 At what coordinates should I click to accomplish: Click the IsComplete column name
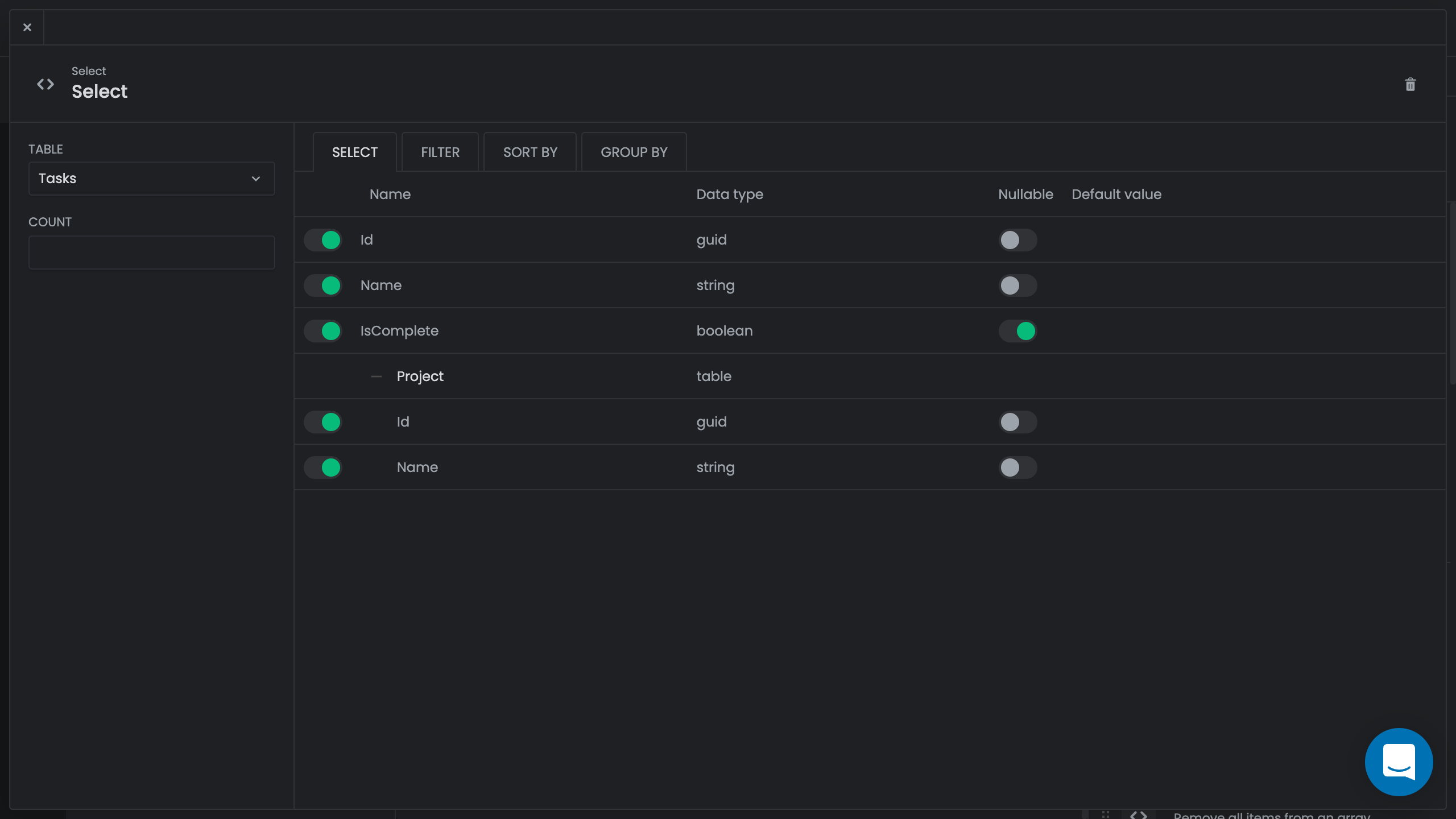tap(399, 331)
